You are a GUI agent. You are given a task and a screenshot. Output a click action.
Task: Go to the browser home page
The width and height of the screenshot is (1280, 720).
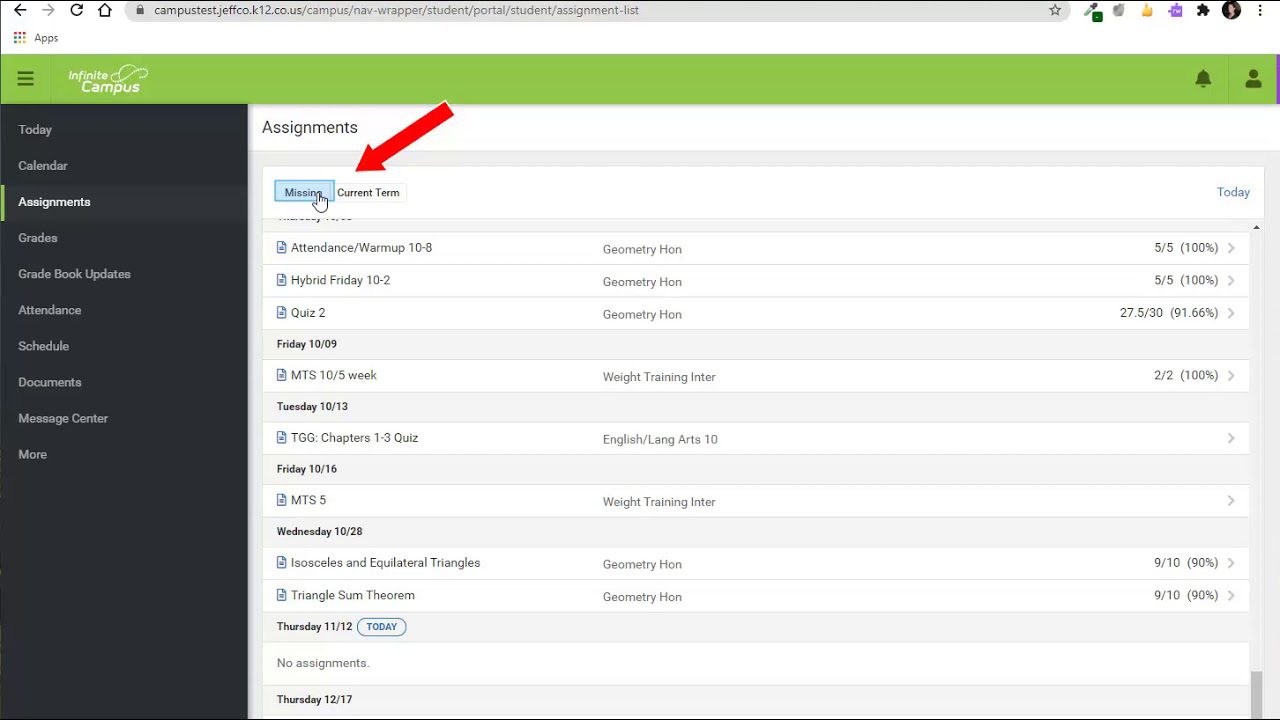click(105, 10)
